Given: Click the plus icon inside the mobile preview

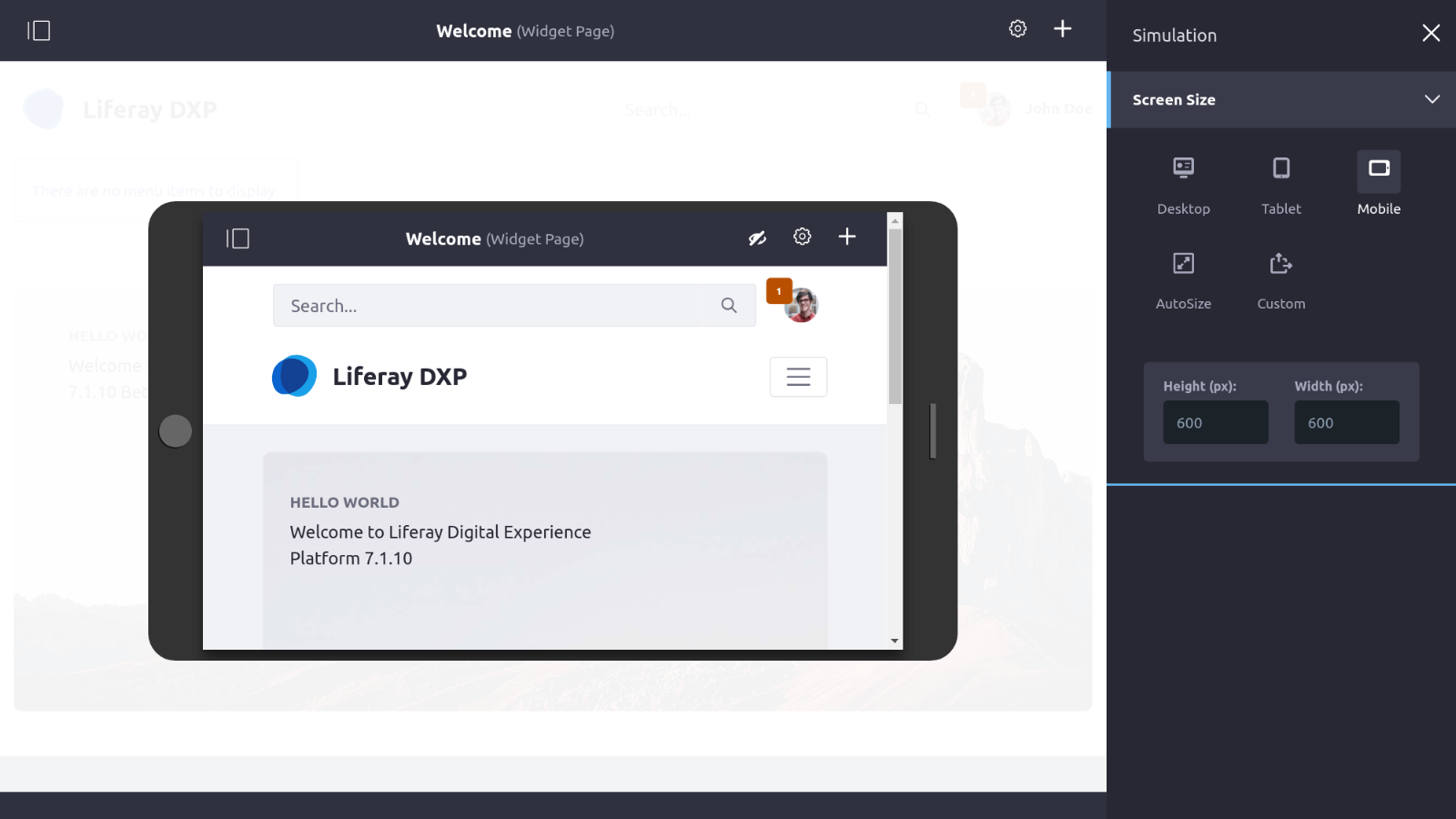Looking at the screenshot, I should pyautogui.click(x=847, y=237).
